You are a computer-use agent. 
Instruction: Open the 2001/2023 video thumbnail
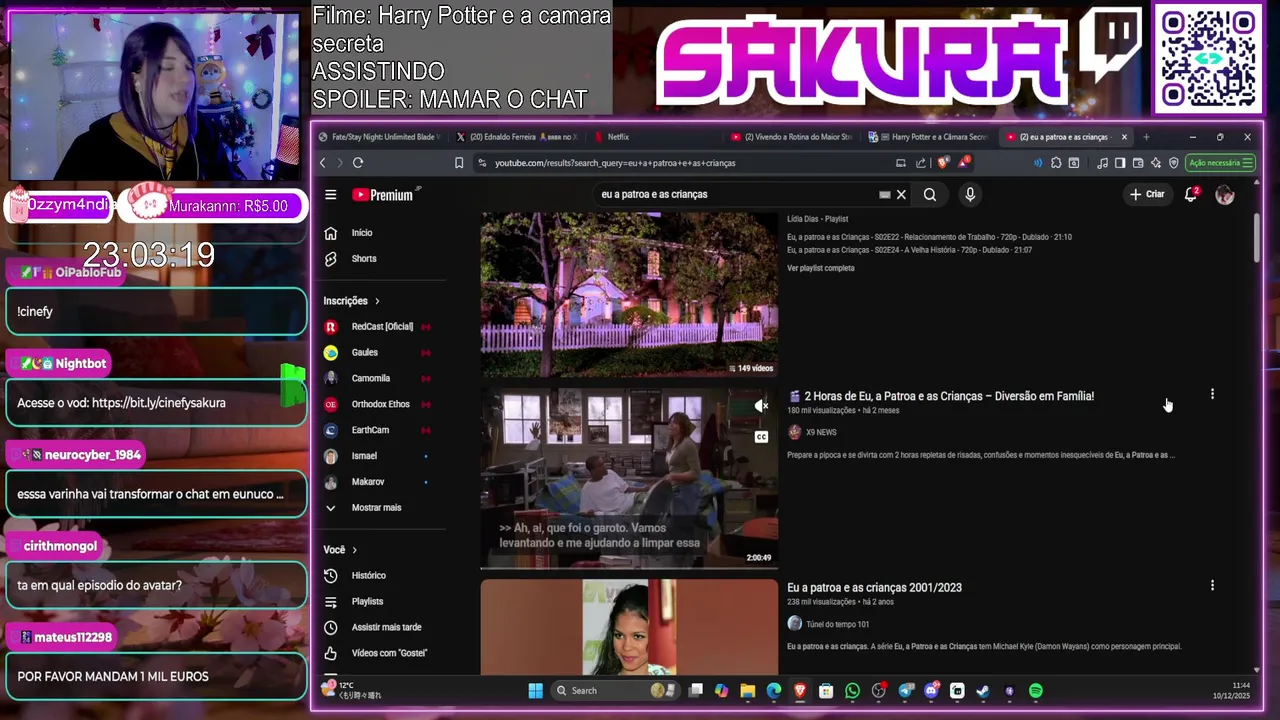coord(629,627)
